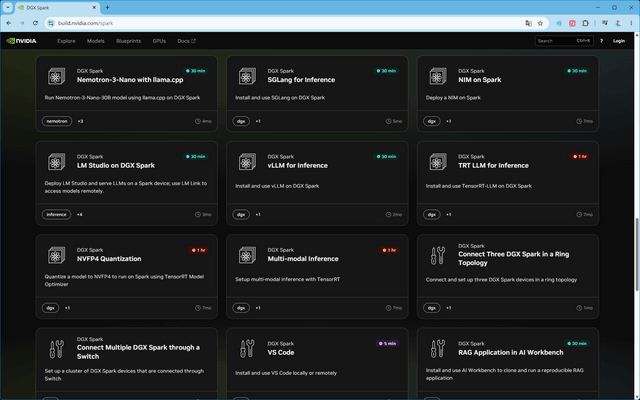Click the NVFP4 Quantization card icon
Screen dimensions: 640x400
(56, 256)
